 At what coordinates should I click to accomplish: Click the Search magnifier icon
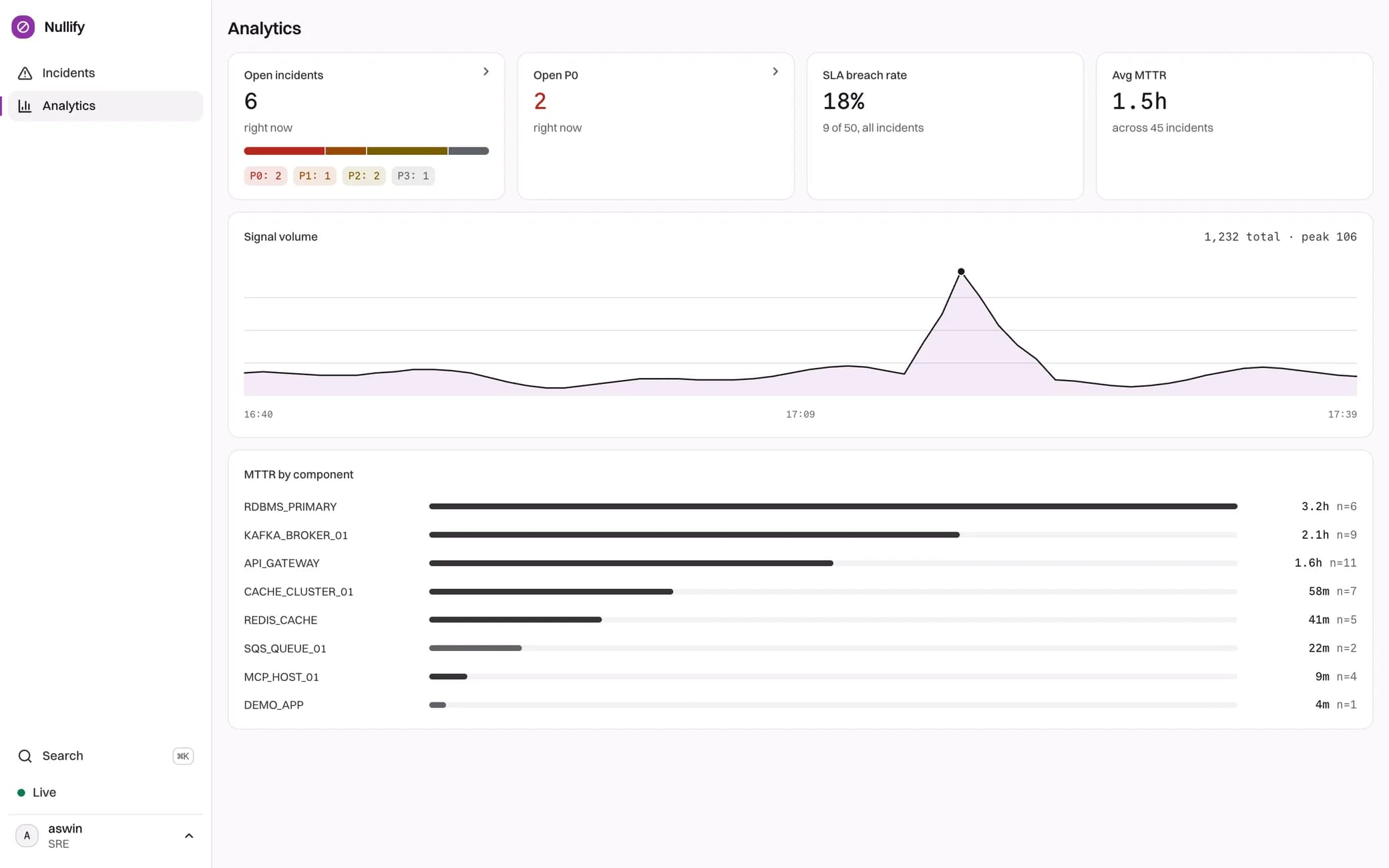point(25,756)
